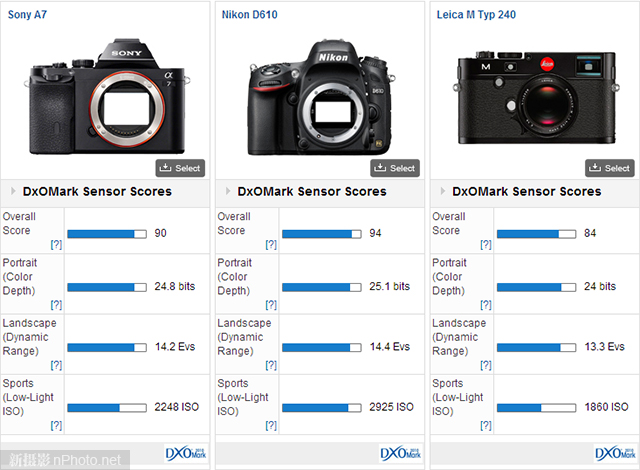Click Nikon D610 dynamic range bar 14.4 Evs

pos(322,347)
